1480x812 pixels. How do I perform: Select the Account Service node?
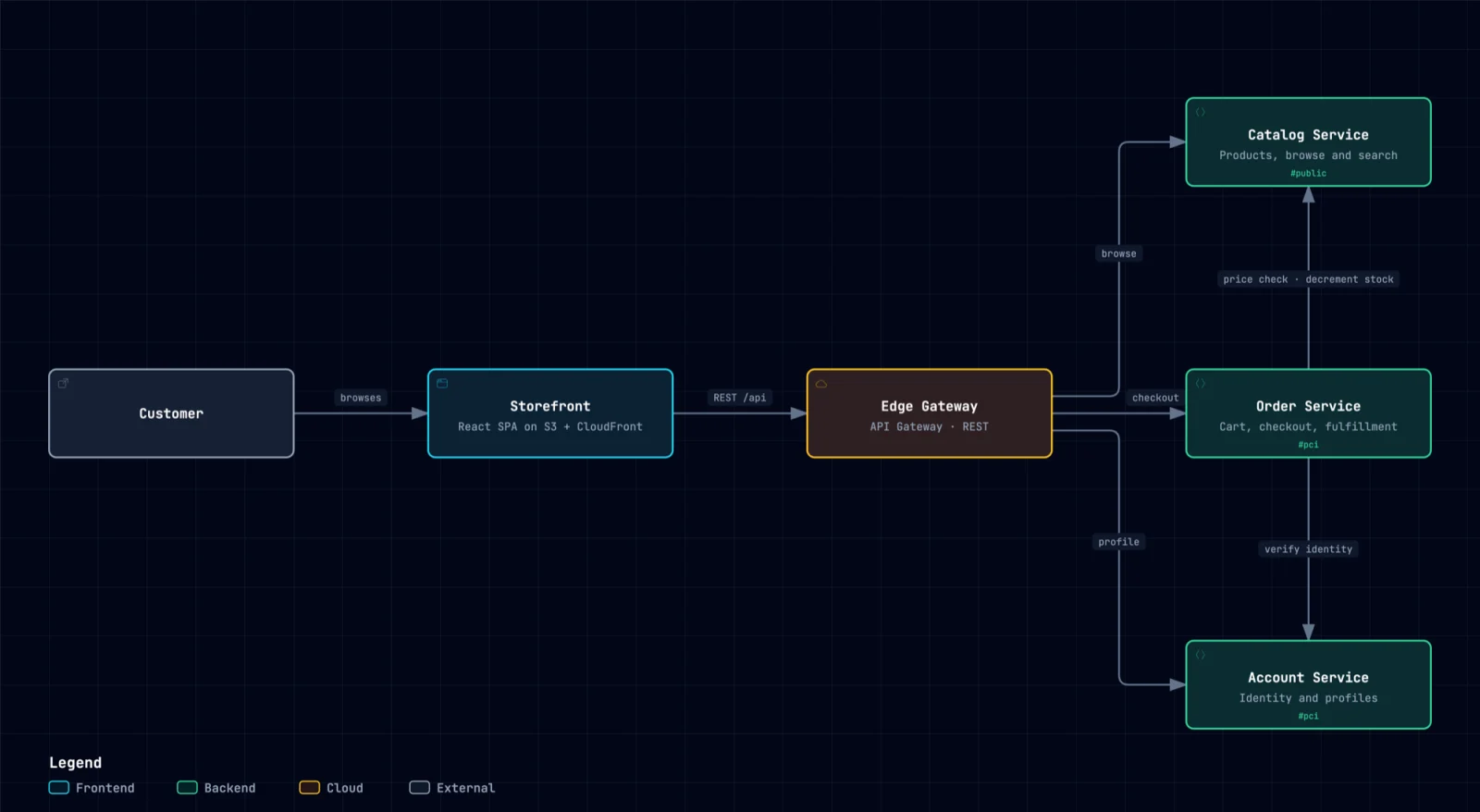[1309, 685]
